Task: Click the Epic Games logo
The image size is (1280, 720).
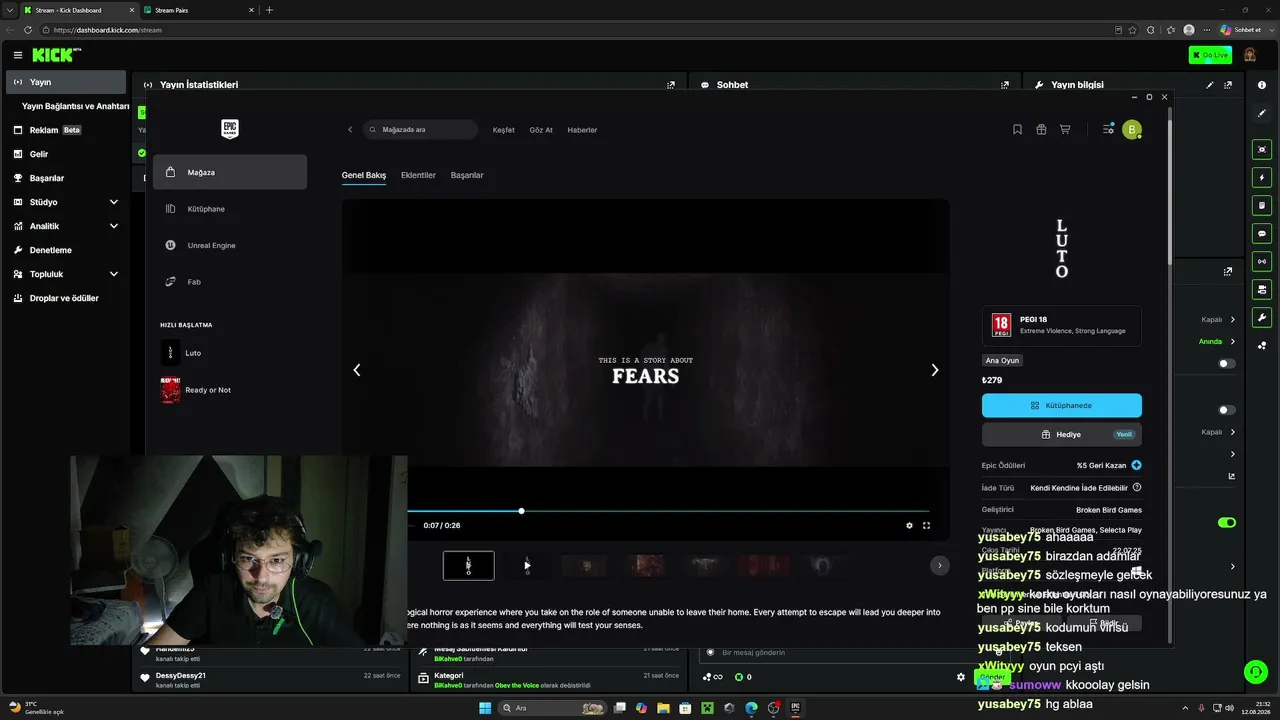Action: click(x=230, y=129)
